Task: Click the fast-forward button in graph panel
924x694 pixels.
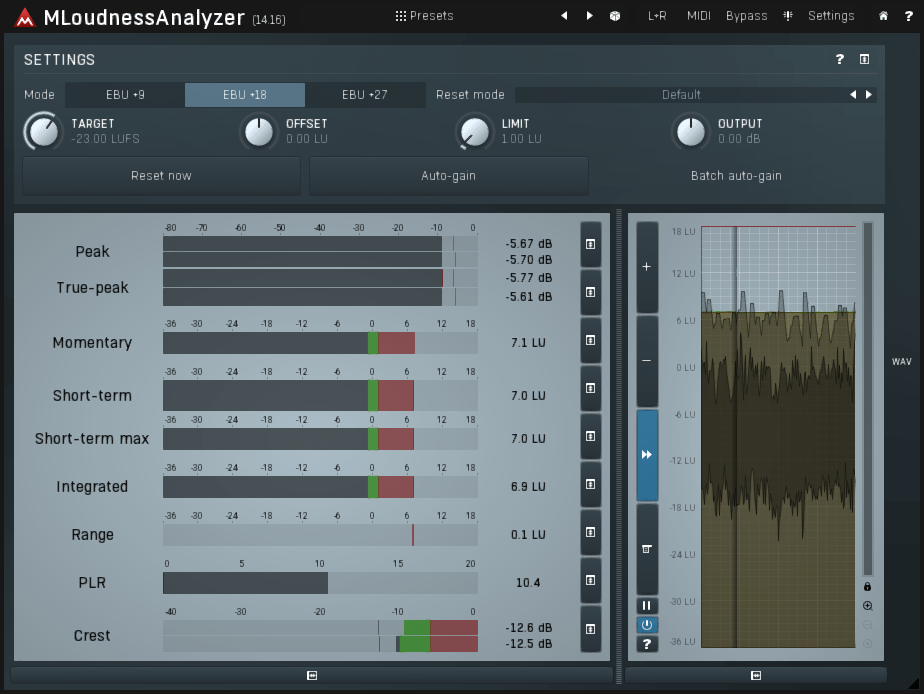Action: 647,455
